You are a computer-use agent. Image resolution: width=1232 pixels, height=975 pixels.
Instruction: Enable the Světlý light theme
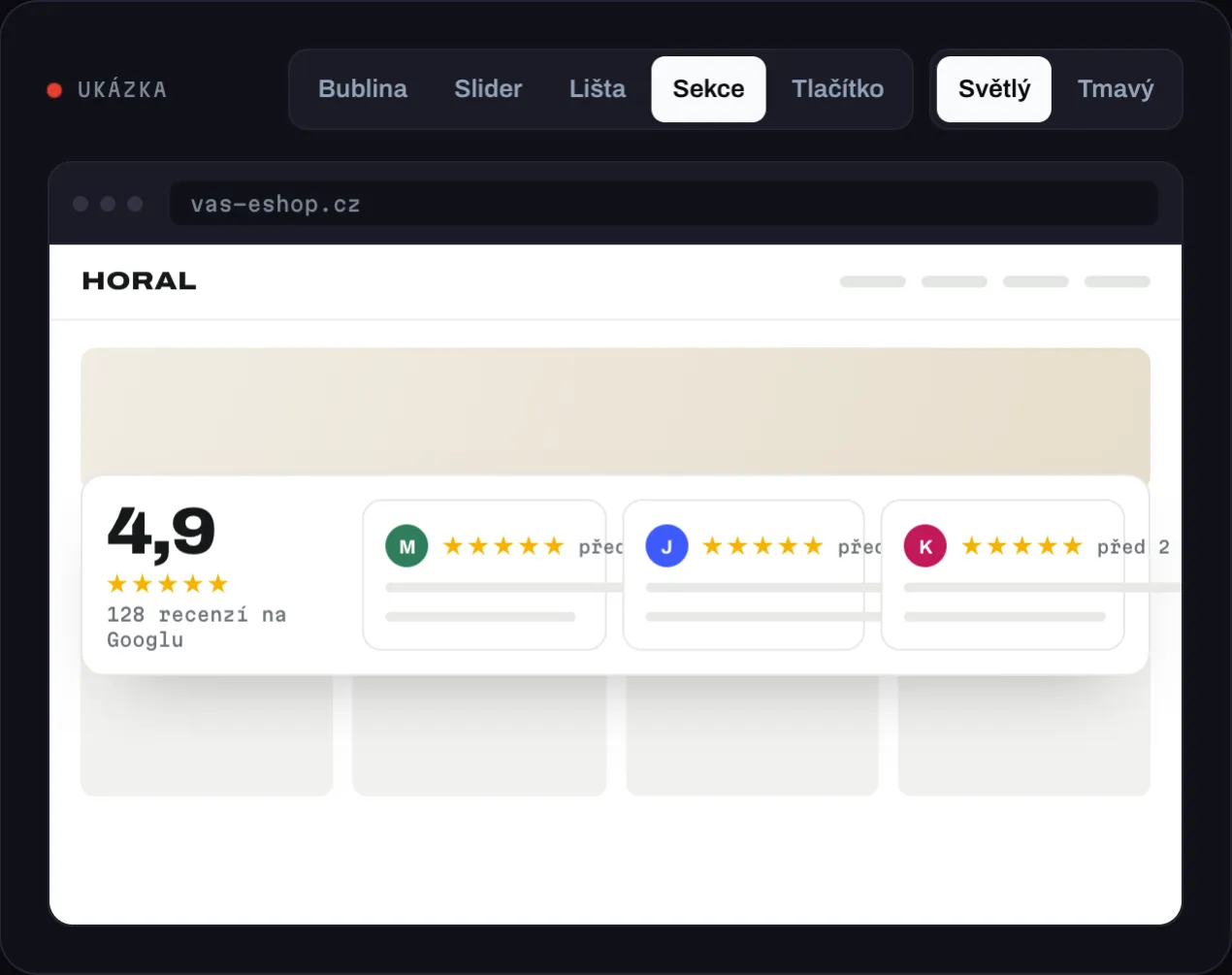(x=994, y=89)
